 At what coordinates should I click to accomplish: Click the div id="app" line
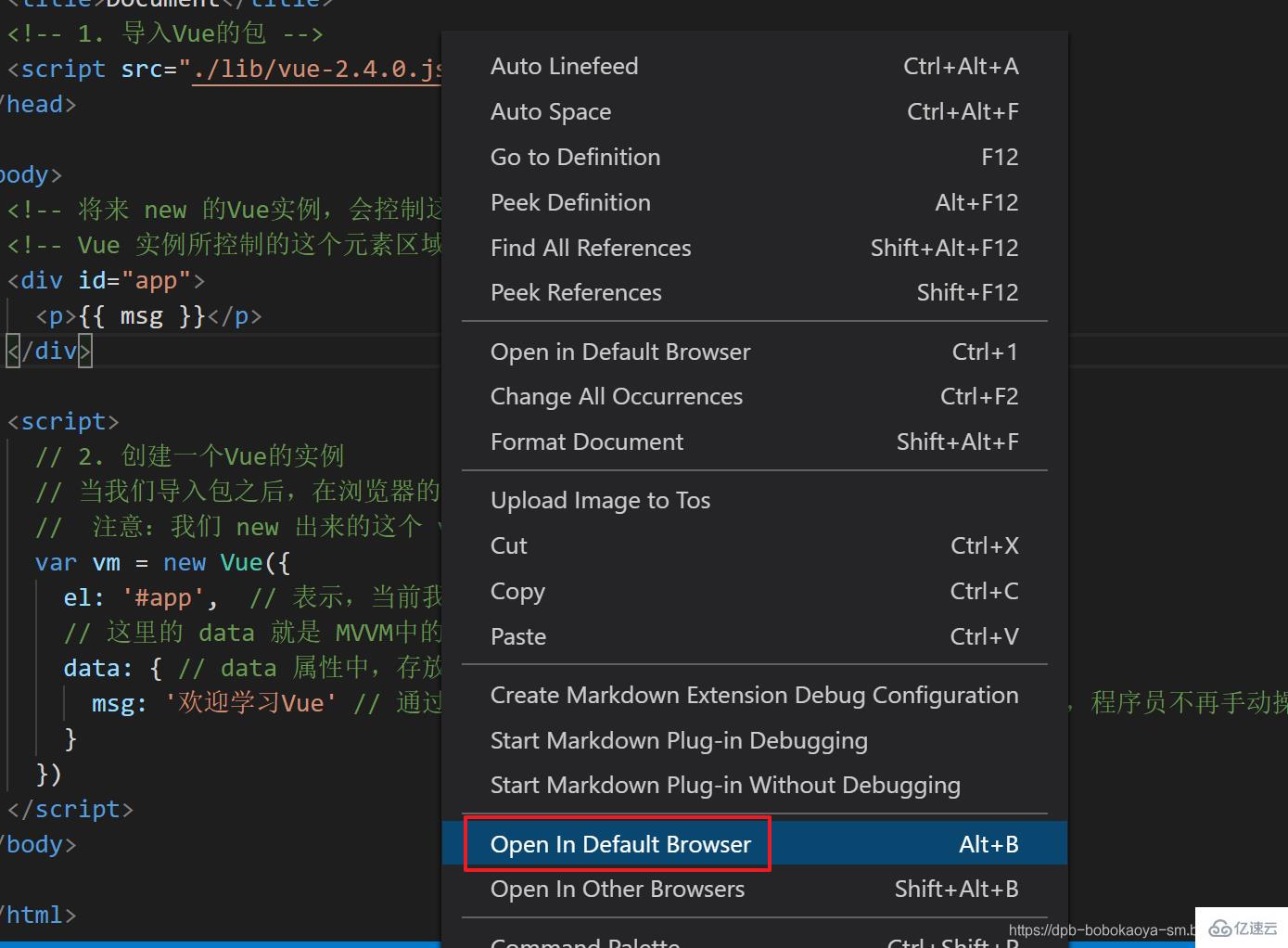click(x=106, y=280)
